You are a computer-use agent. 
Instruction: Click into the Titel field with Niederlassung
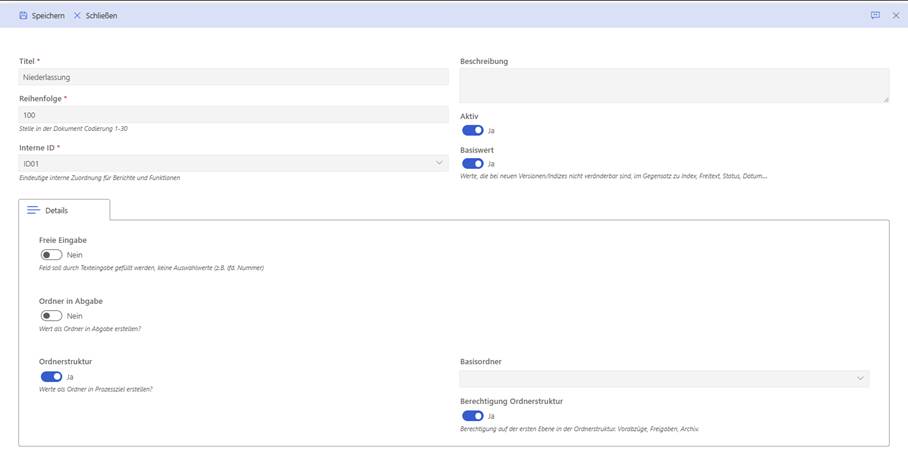point(233,77)
